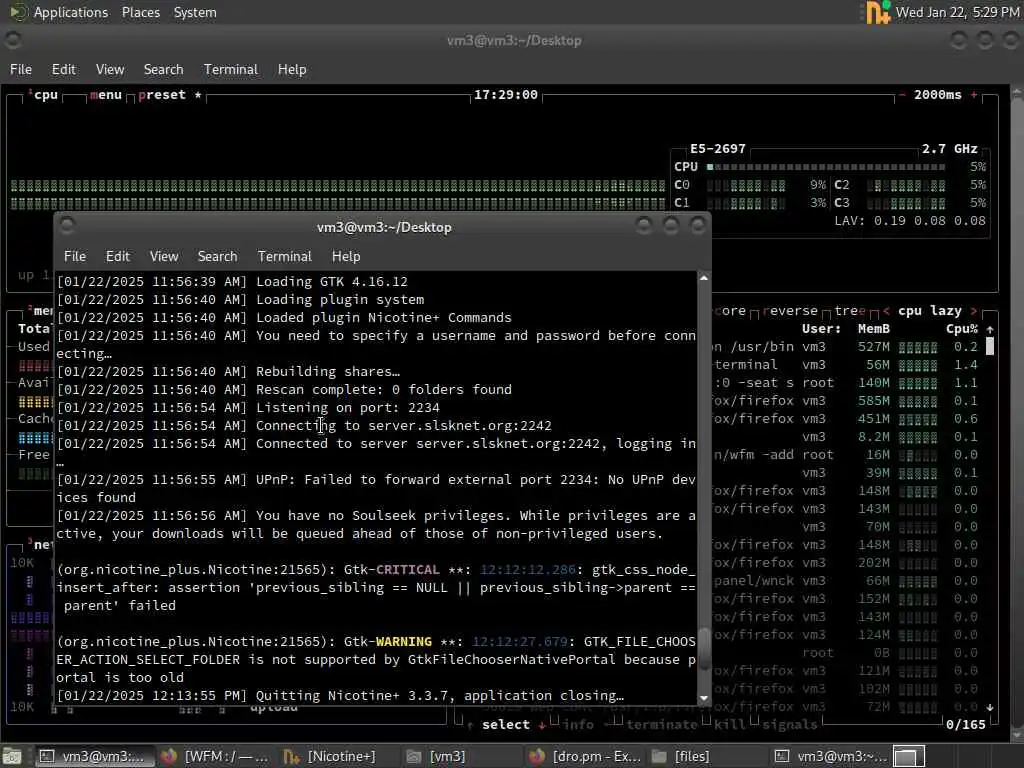Image resolution: width=1024 pixels, height=768 pixels.
Task: Switch to [dro.pm - Ex...] taskbar item
Action: pos(585,756)
